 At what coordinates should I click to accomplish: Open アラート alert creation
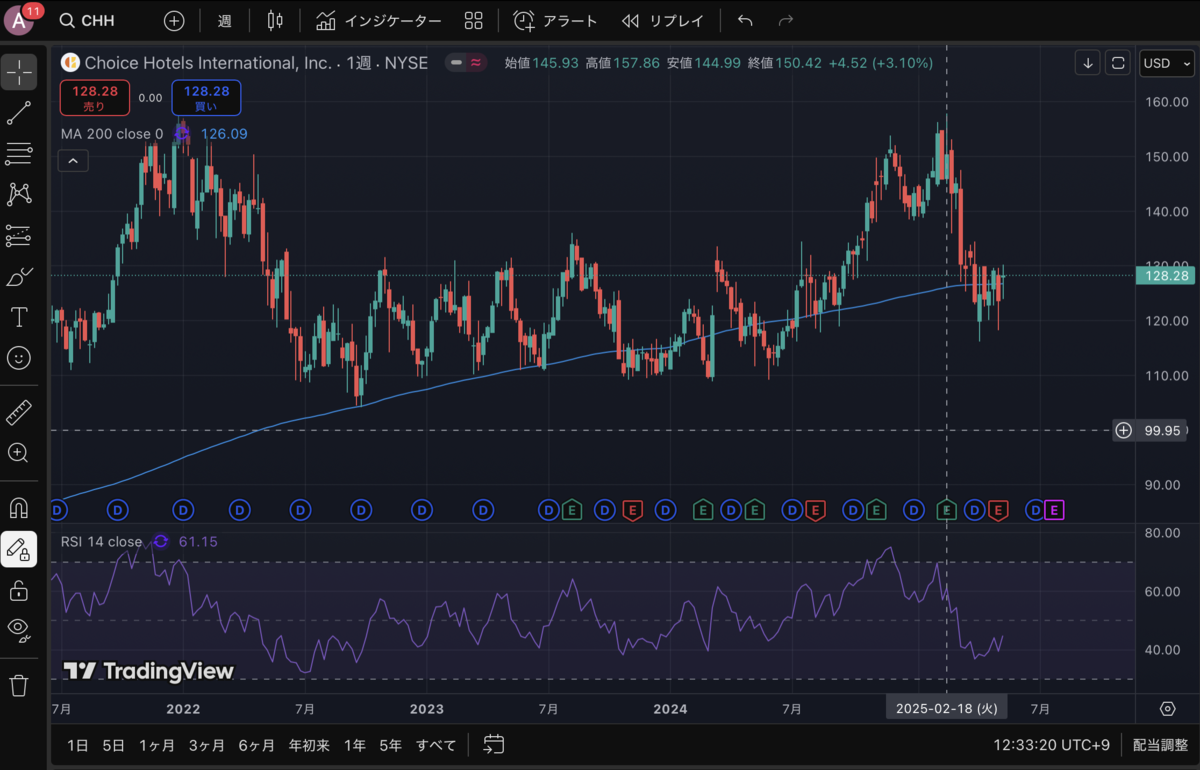[x=555, y=21]
